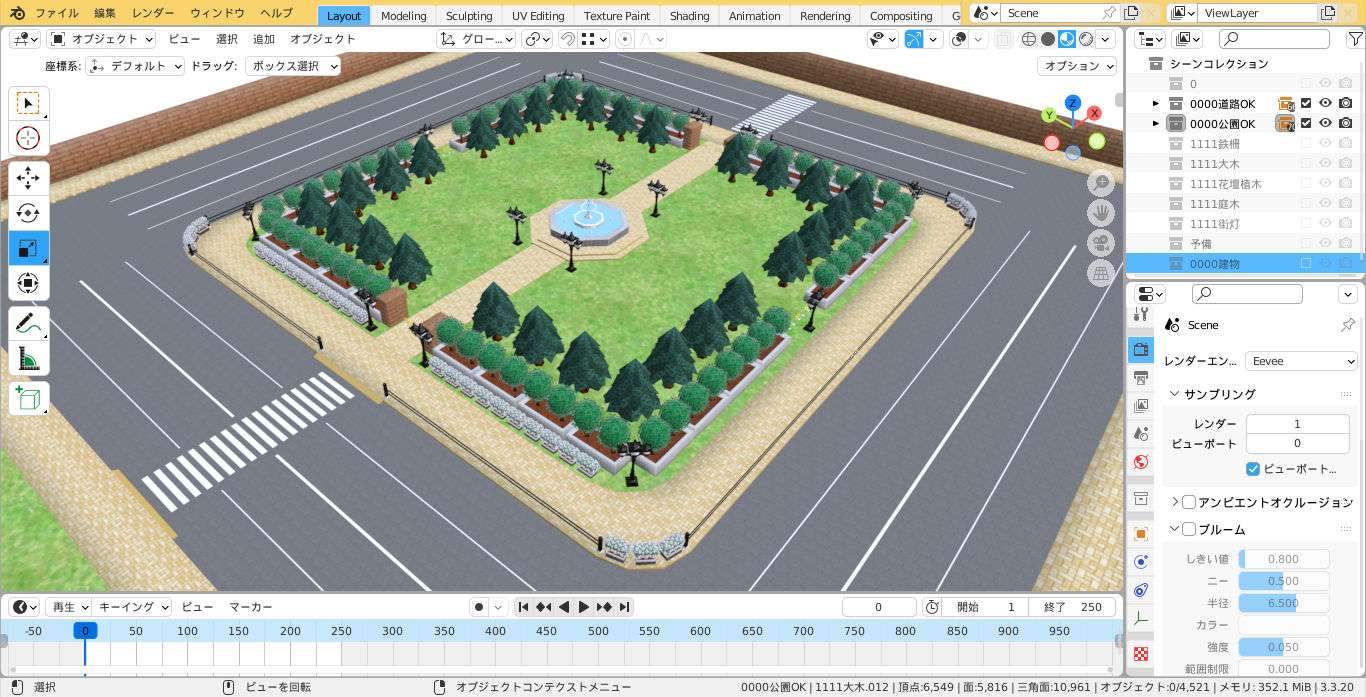Open the ファイル menu
This screenshot has height=697, width=1366.
[57, 13]
